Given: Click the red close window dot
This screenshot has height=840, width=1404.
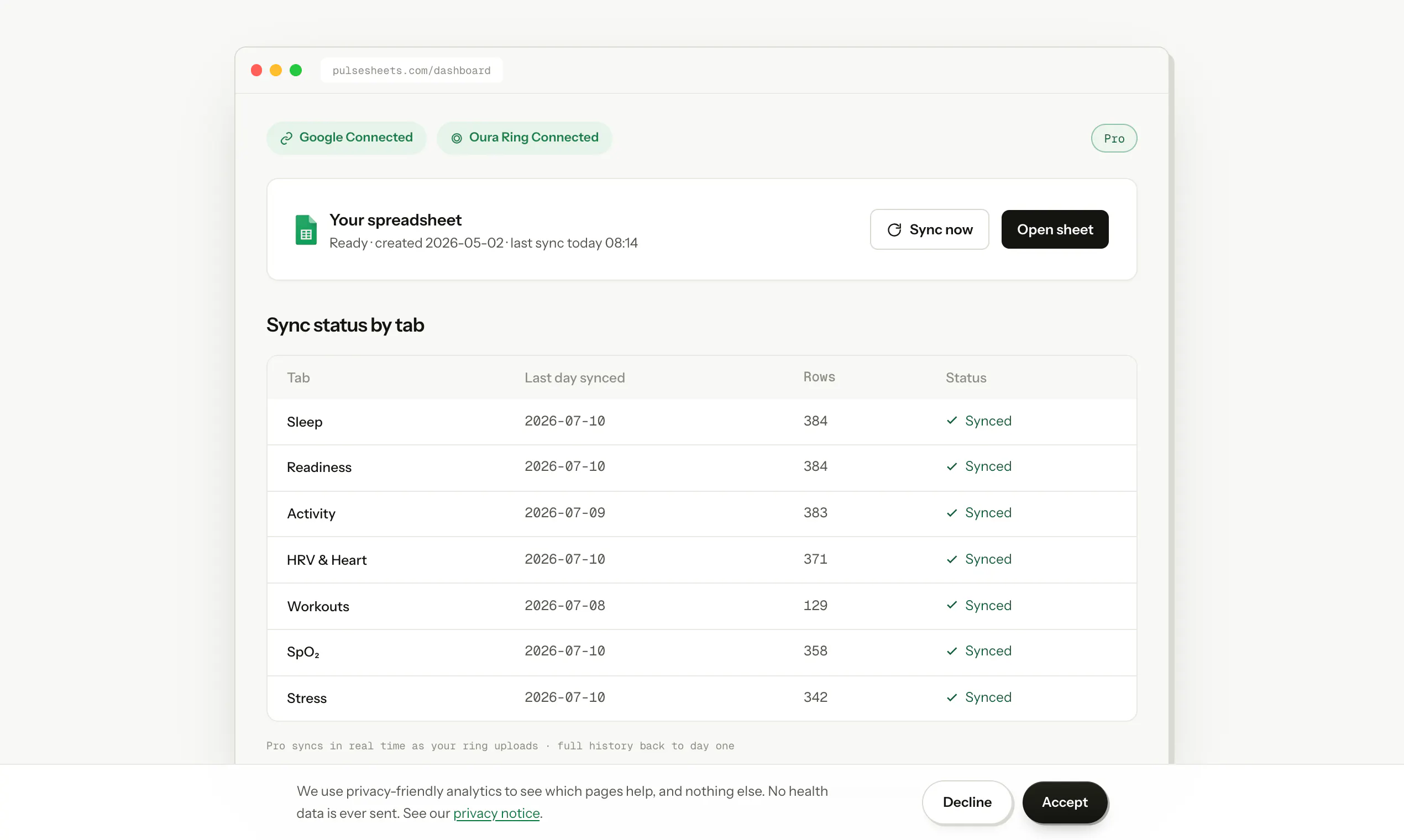Looking at the screenshot, I should [256, 70].
